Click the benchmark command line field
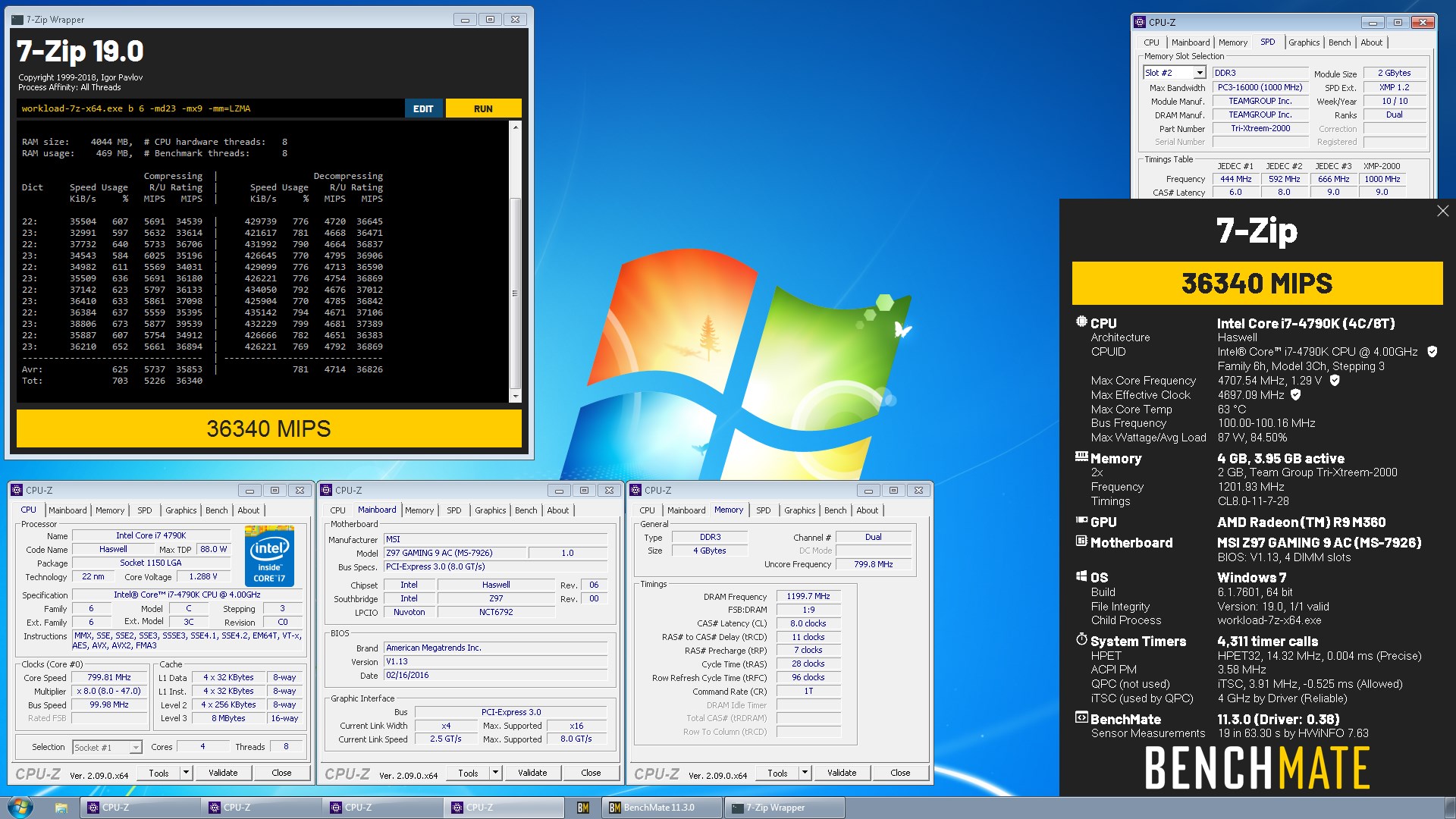The image size is (1456, 819). click(210, 108)
